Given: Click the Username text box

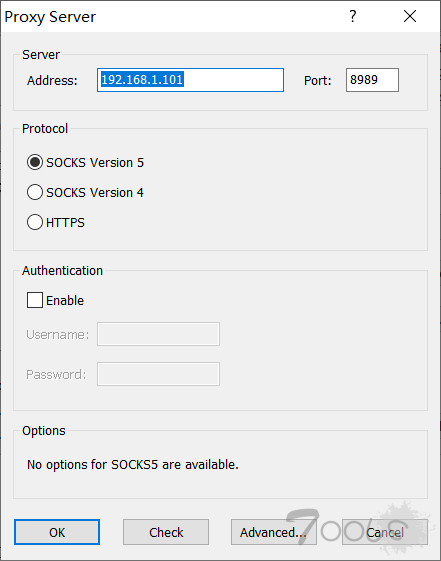Looking at the screenshot, I should pyautogui.click(x=158, y=334).
